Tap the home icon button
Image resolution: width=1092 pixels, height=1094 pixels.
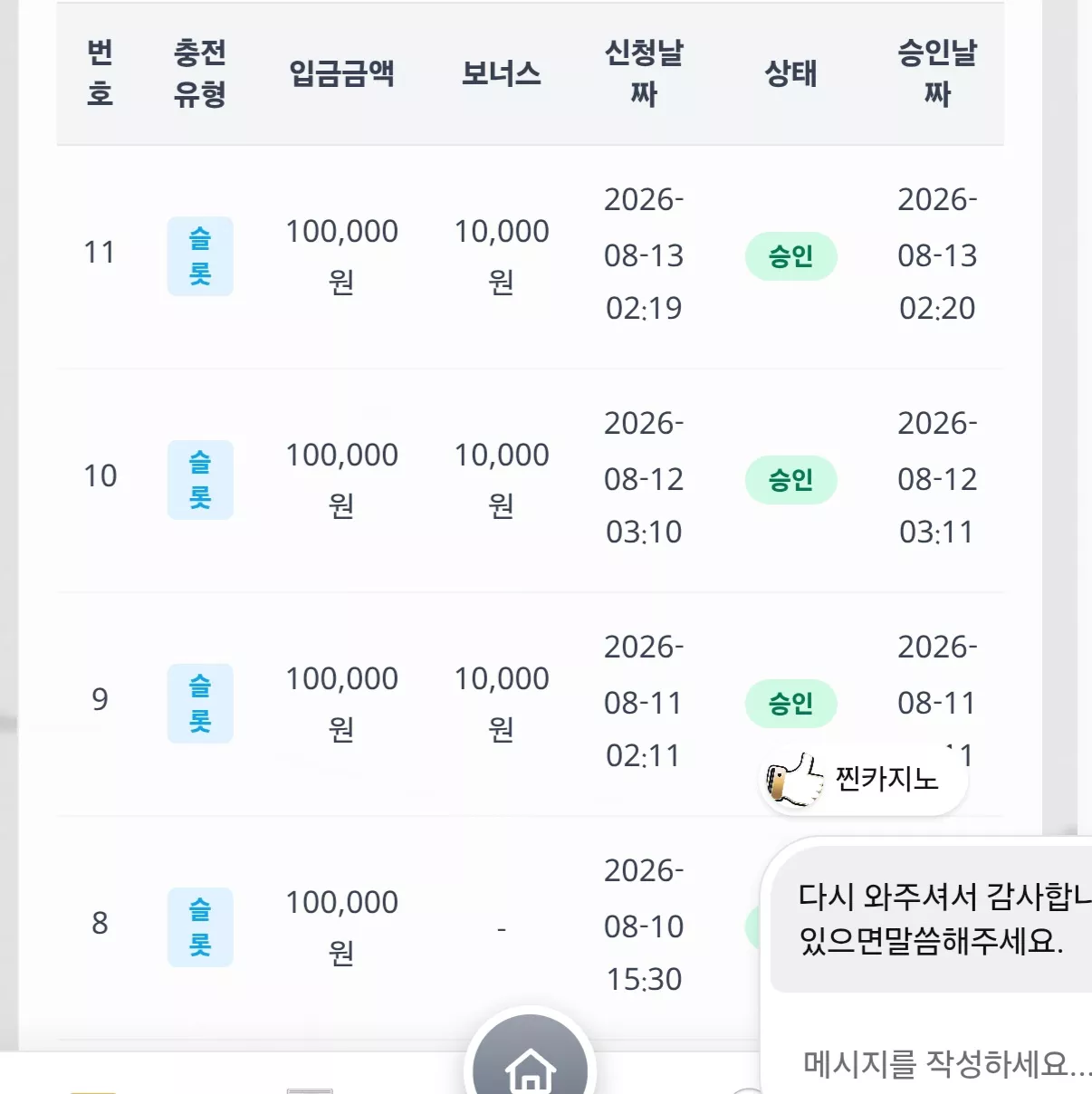(x=530, y=1060)
